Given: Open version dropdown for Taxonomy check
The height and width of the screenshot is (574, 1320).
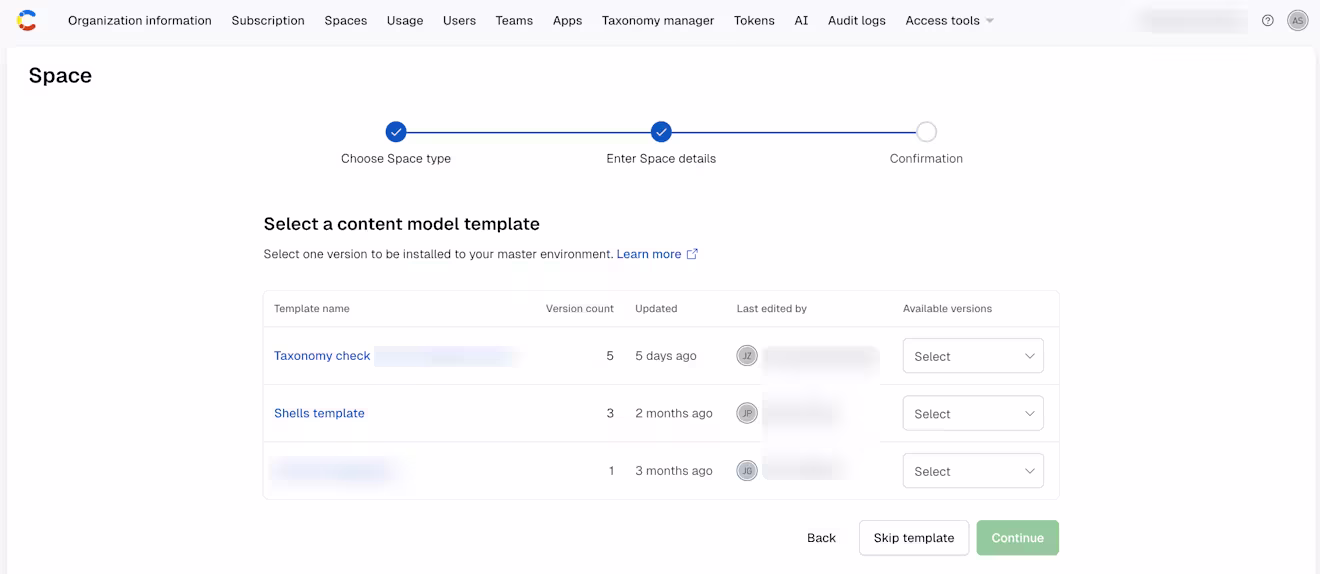Looking at the screenshot, I should [x=973, y=356].
